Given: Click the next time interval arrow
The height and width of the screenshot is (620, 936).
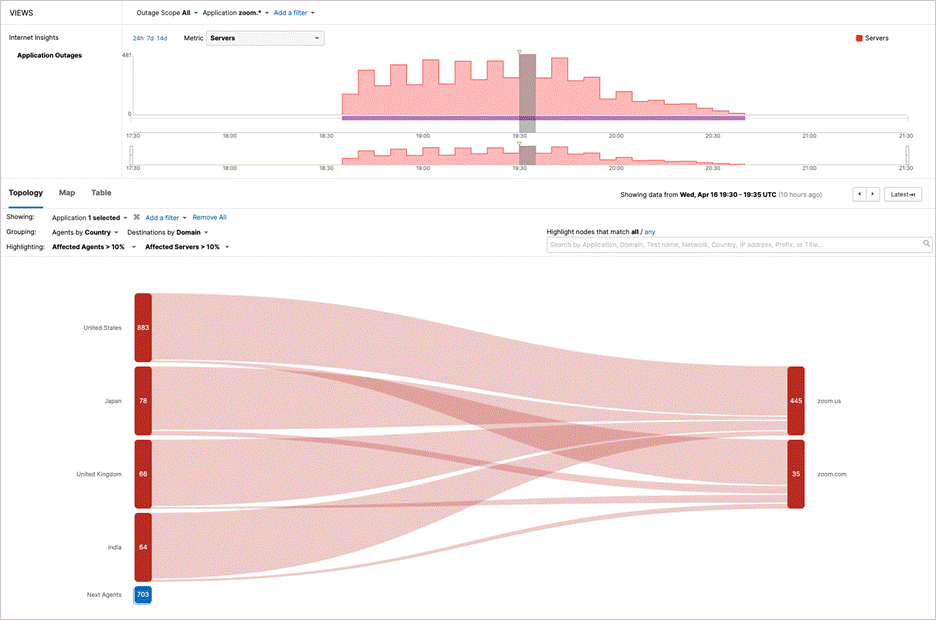Looking at the screenshot, I should click(x=872, y=194).
